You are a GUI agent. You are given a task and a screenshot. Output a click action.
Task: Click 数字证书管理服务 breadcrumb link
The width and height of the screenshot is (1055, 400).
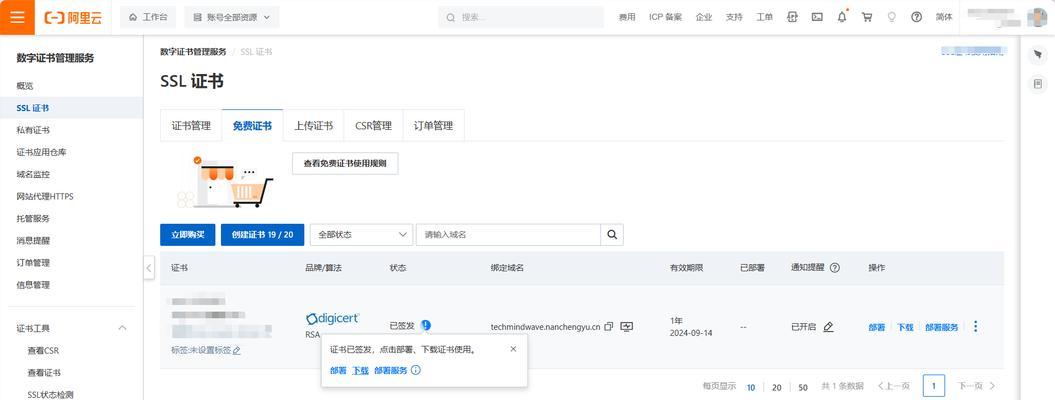[x=193, y=52]
